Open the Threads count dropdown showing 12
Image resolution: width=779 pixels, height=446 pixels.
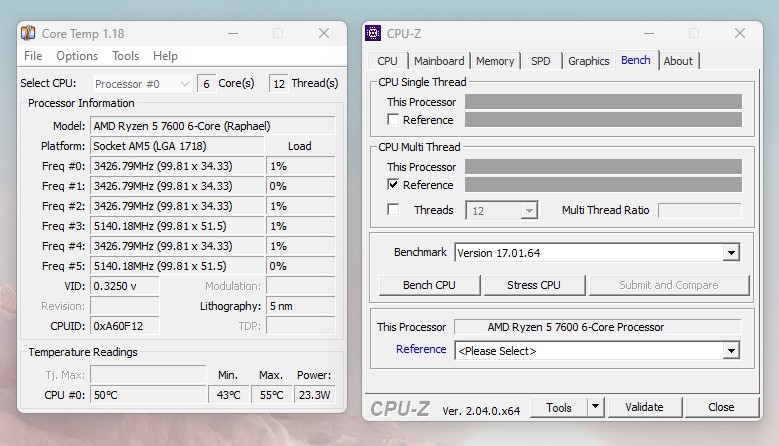(x=501, y=211)
